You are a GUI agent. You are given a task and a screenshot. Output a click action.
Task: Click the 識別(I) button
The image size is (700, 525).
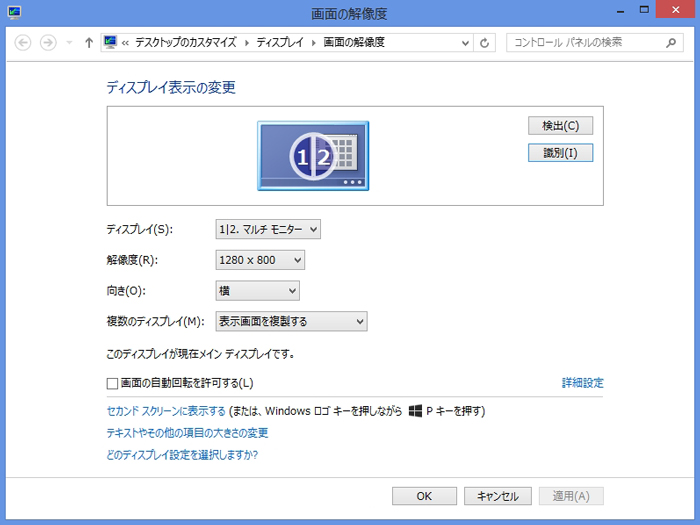click(561, 153)
